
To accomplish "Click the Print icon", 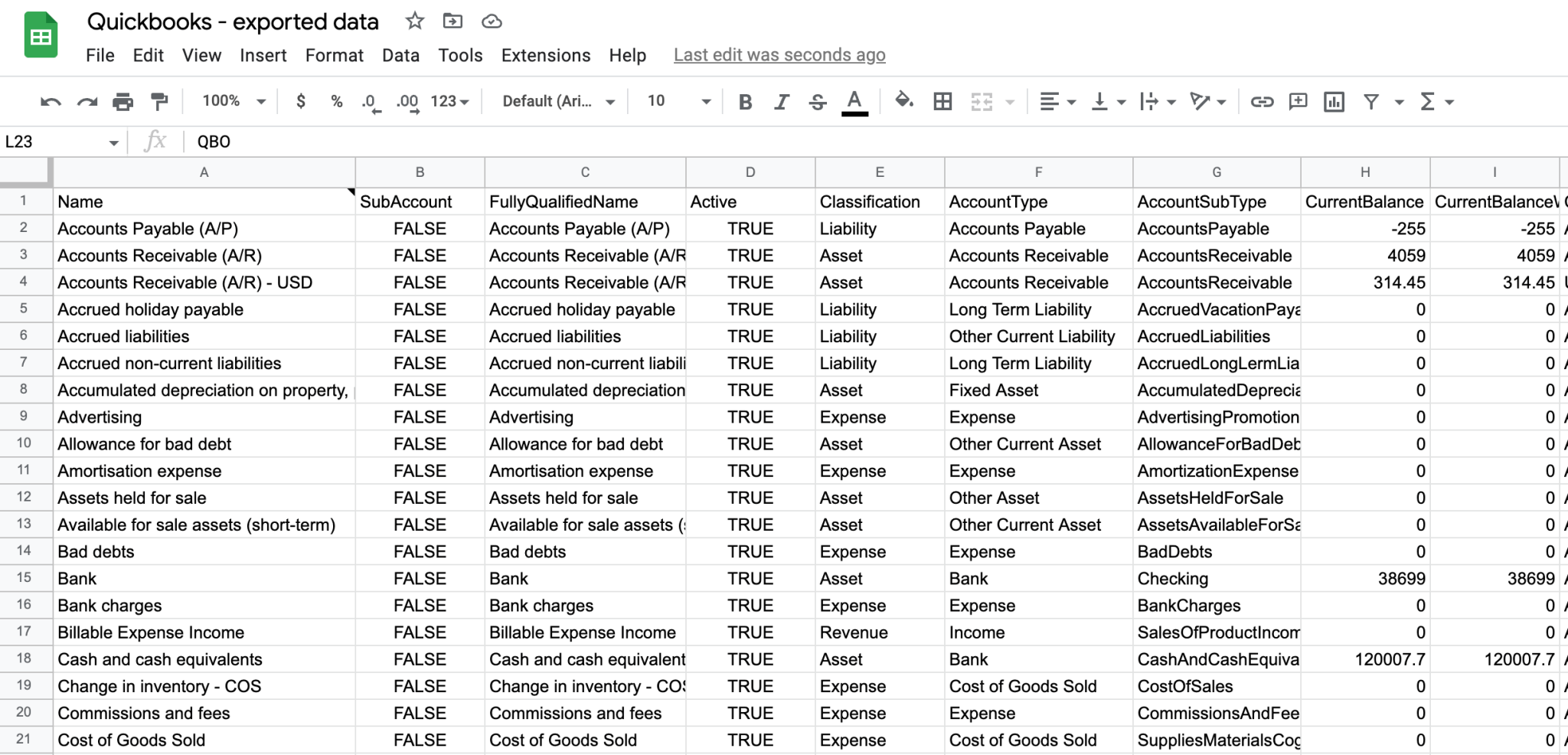I will (122, 100).
